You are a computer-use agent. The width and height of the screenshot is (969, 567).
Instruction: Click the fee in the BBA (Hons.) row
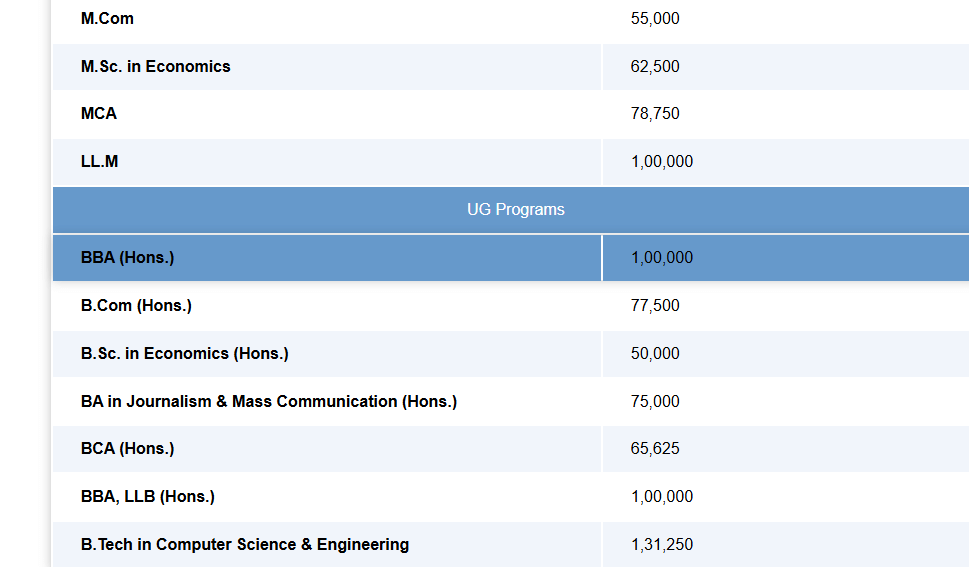coord(662,258)
